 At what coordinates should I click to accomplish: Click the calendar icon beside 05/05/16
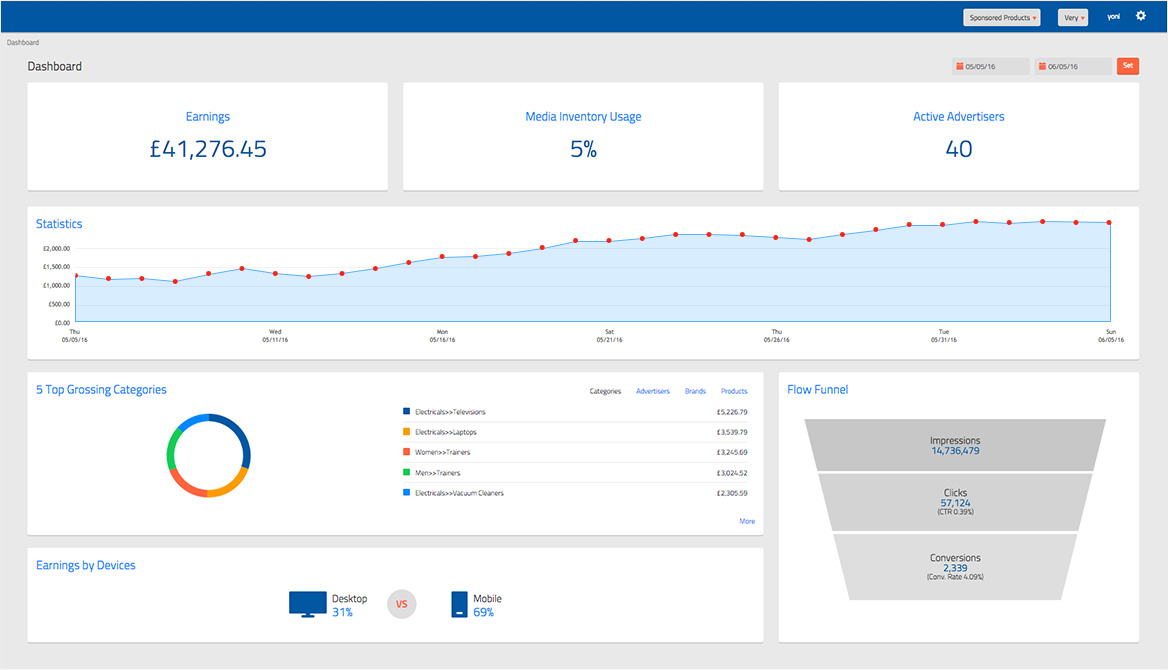[x=960, y=66]
